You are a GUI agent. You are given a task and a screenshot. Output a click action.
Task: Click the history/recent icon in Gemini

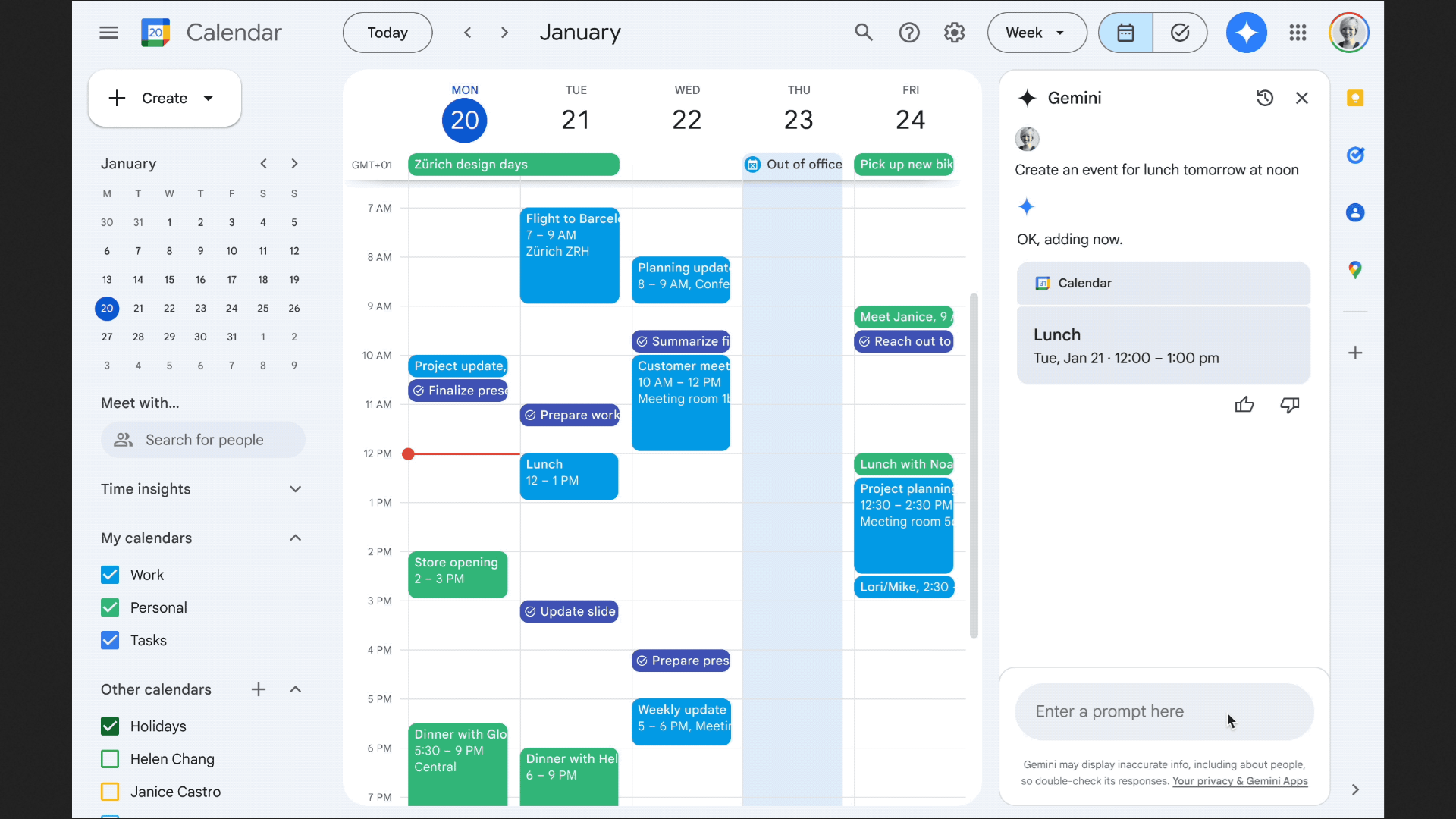(1264, 97)
